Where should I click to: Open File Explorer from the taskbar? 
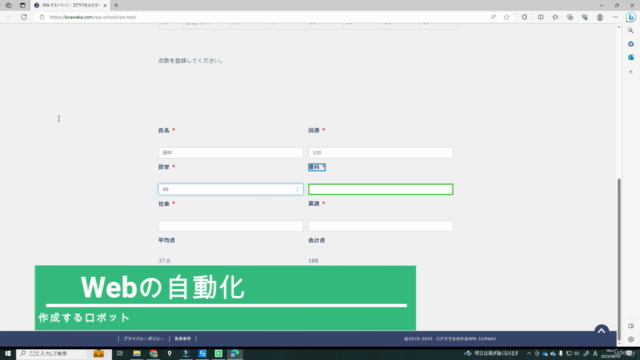click(x=137, y=353)
